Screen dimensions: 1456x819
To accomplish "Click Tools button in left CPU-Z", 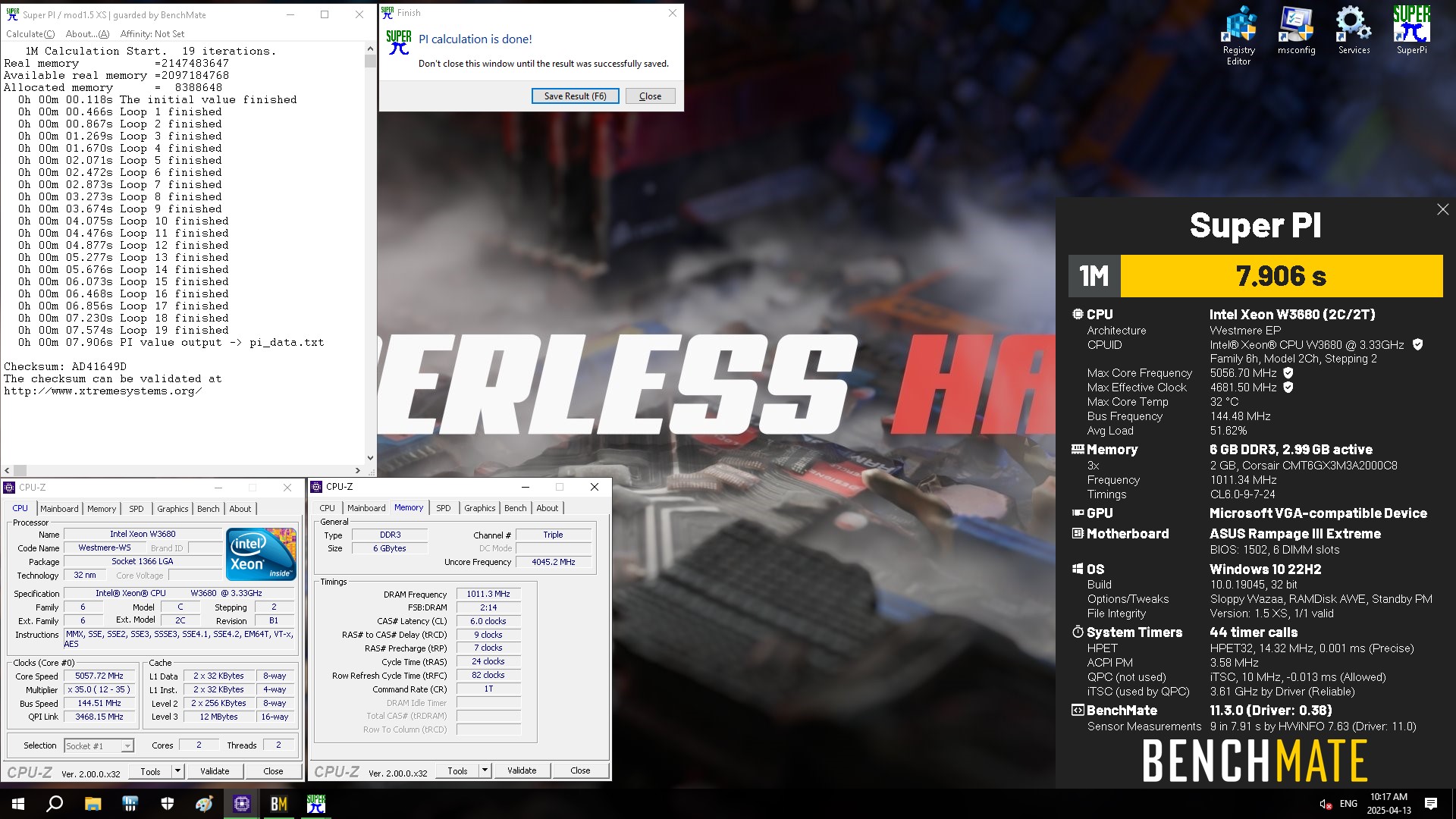I will [150, 772].
